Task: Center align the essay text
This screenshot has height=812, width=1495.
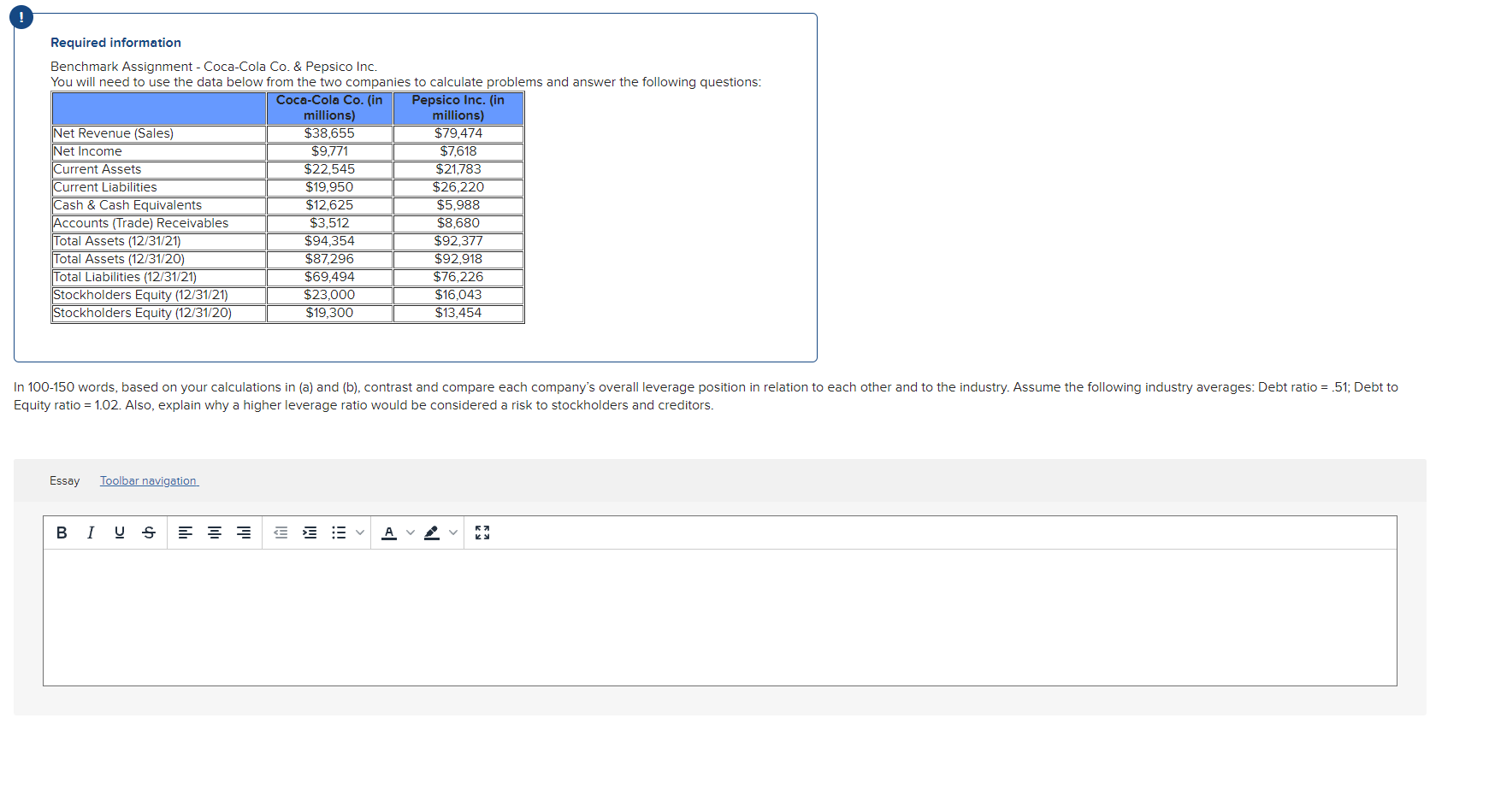Action: 214,533
